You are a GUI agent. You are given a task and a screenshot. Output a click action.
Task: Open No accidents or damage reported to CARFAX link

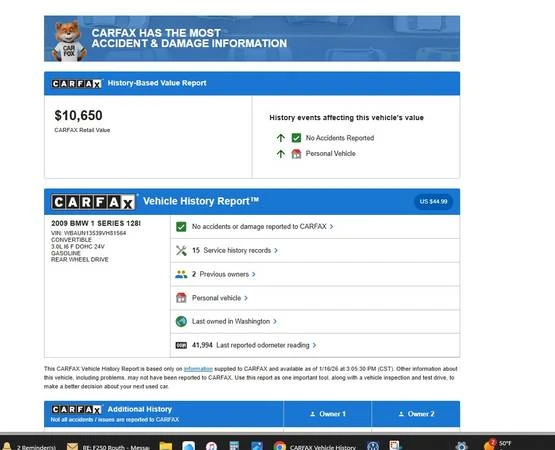[259, 227]
